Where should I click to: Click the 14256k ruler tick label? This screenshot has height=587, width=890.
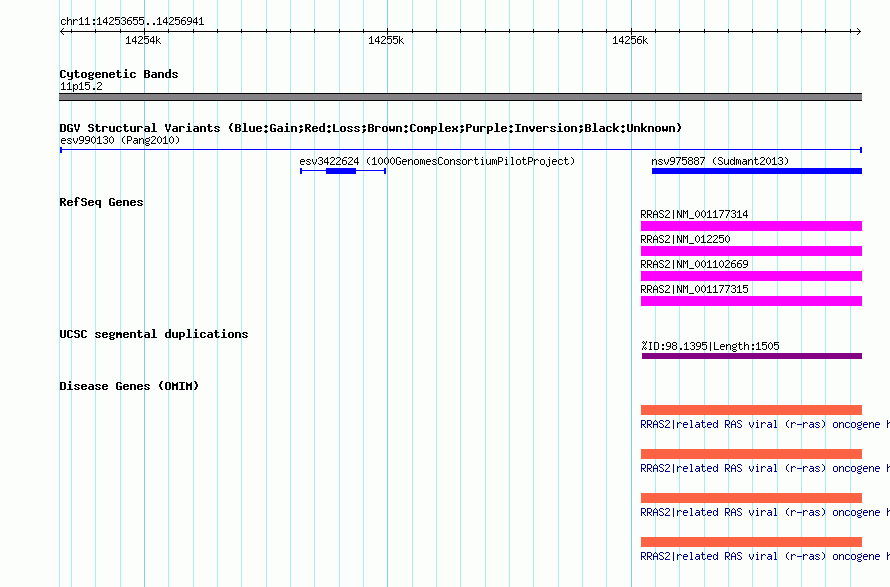[630, 40]
